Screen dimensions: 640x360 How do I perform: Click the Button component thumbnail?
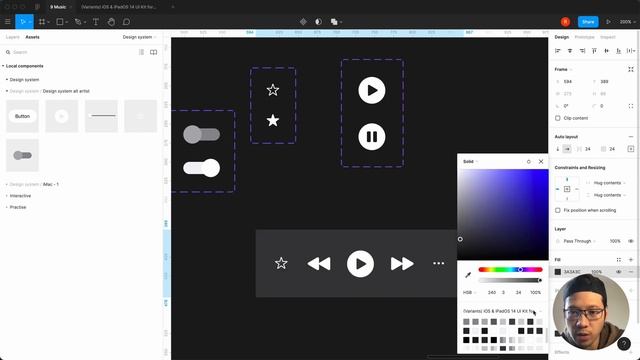click(22, 116)
